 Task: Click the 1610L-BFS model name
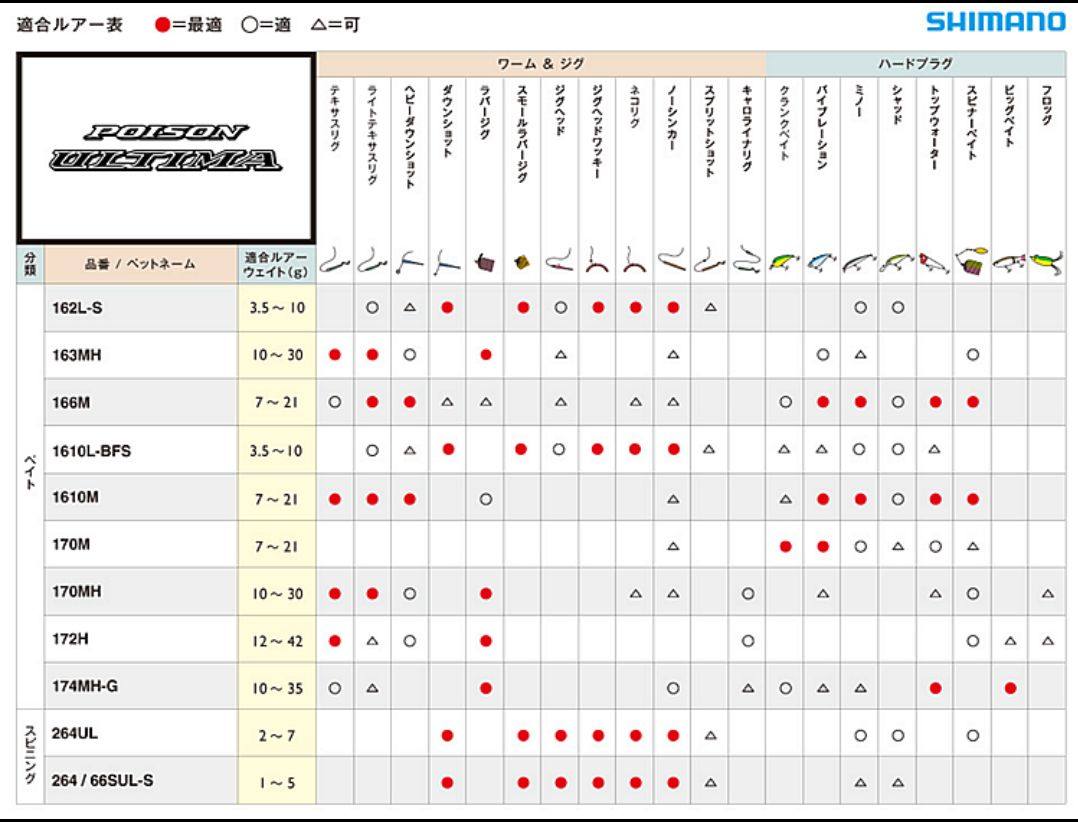click(x=91, y=451)
